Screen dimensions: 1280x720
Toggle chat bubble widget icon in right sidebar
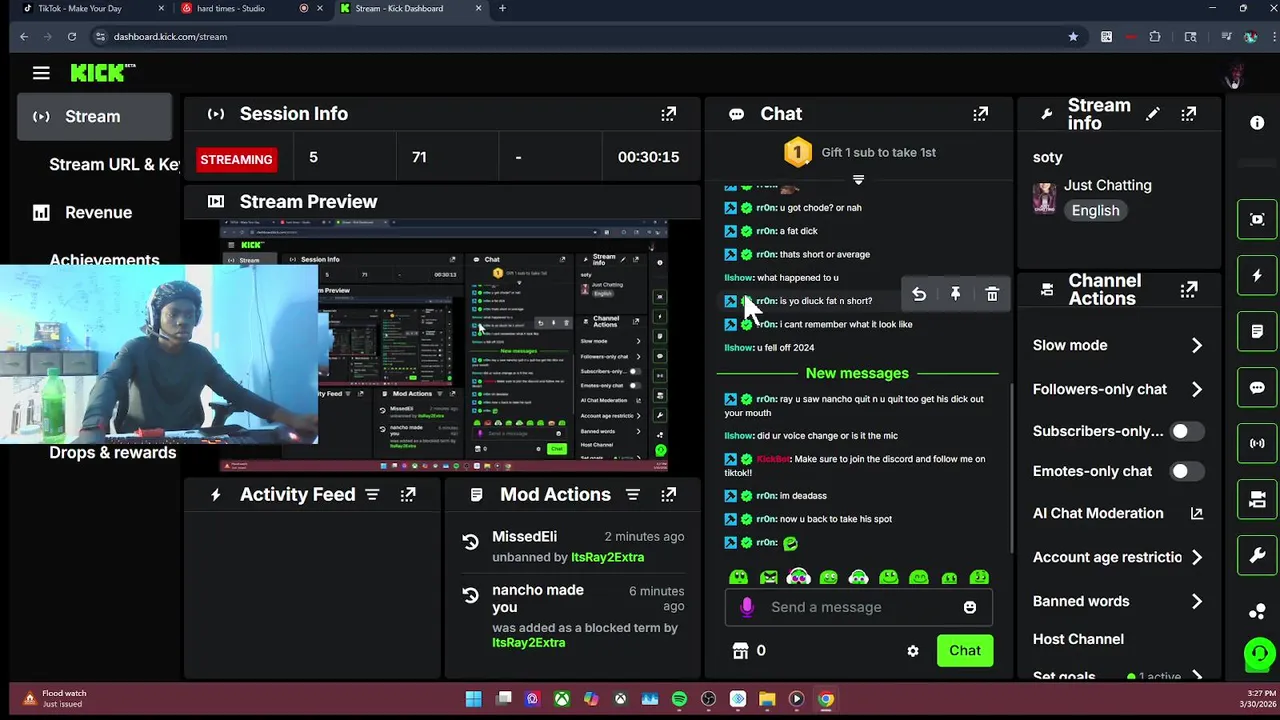pyautogui.click(x=1257, y=387)
